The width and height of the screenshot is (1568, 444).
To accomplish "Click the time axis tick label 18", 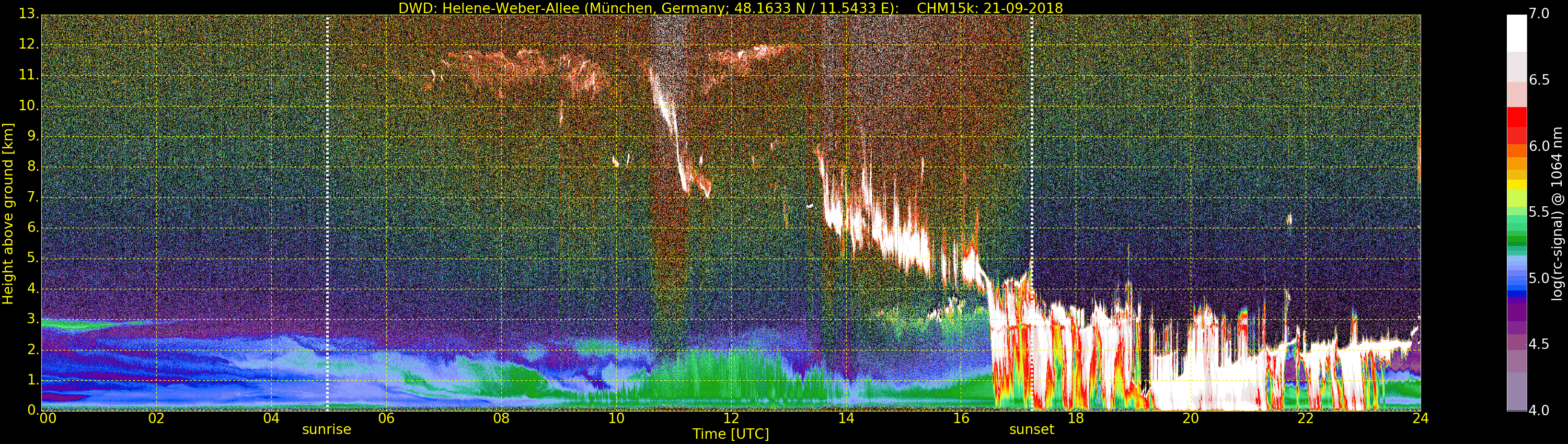I will pyautogui.click(x=1076, y=418).
